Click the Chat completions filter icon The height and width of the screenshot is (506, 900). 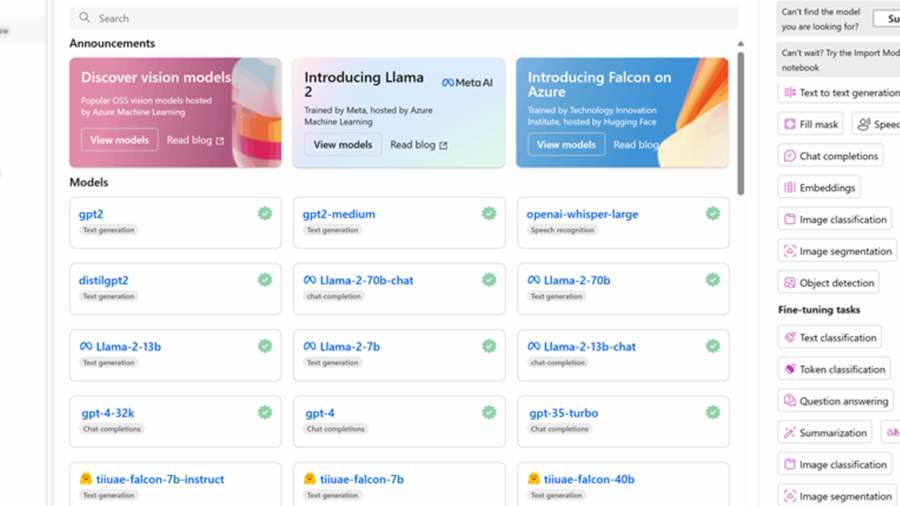coord(790,156)
